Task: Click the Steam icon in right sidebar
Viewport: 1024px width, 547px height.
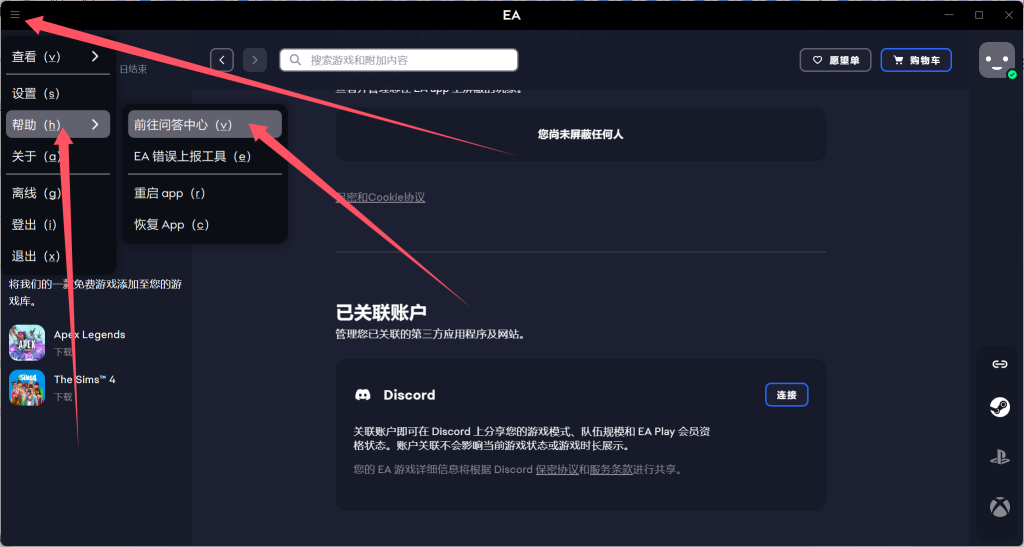Action: [x=999, y=407]
